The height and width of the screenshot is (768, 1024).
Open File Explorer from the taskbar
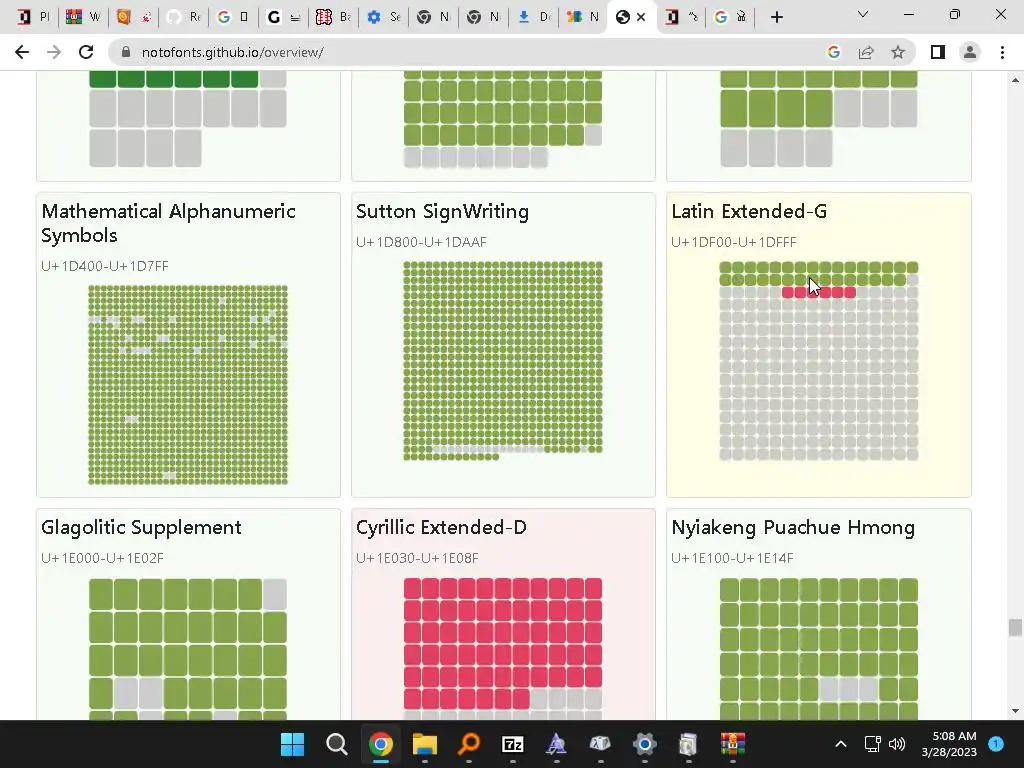(424, 744)
